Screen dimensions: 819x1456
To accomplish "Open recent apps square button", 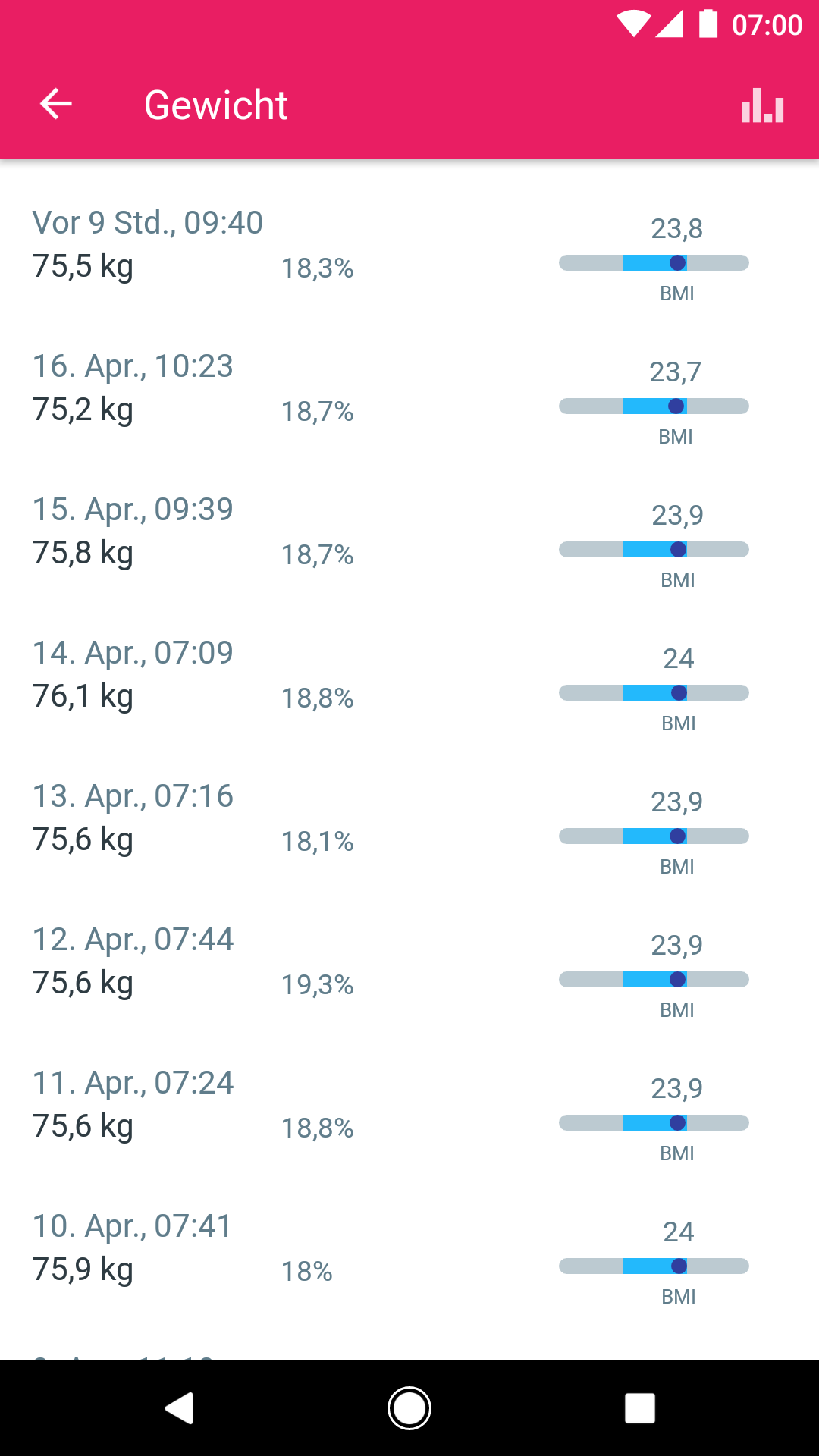I will (x=639, y=1408).
